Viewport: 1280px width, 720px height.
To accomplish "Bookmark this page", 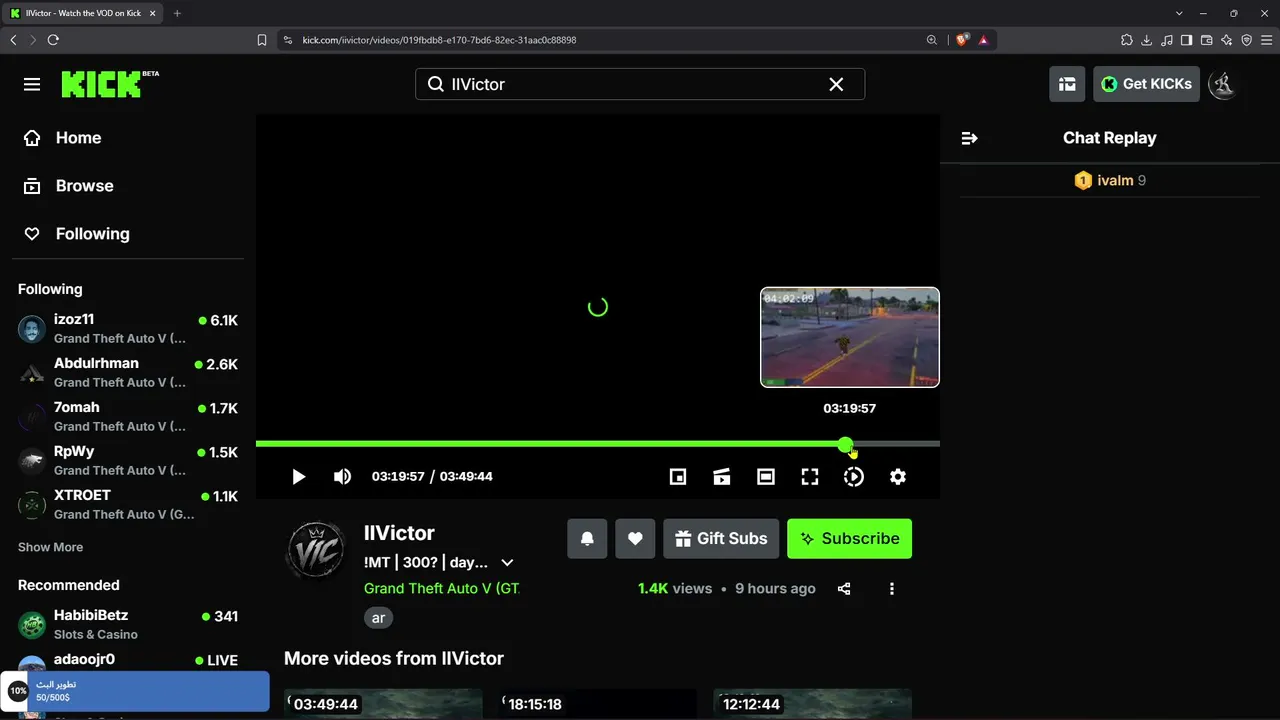I will (262, 40).
